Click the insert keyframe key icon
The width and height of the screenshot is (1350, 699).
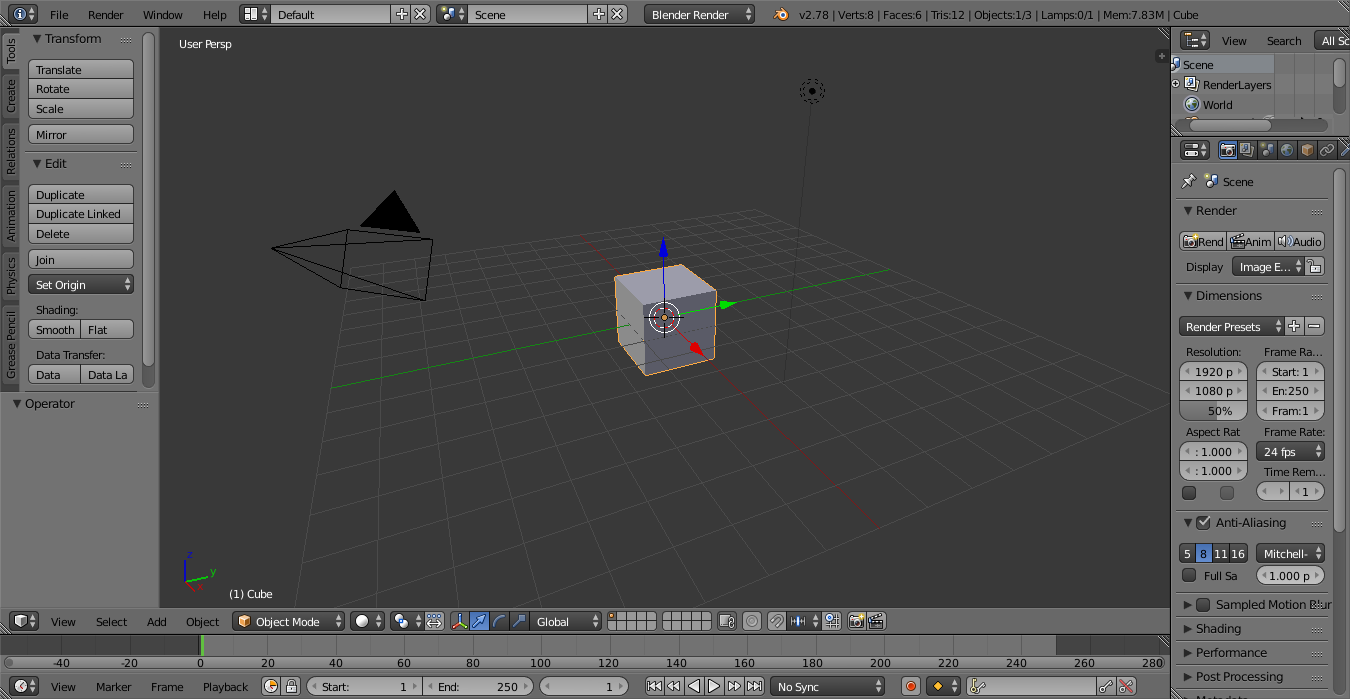click(x=1106, y=686)
